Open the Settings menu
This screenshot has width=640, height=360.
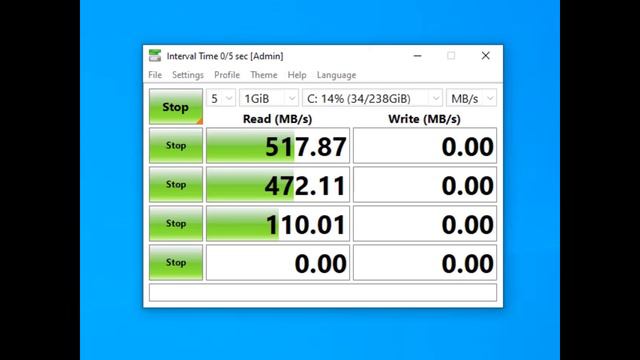tap(188, 75)
